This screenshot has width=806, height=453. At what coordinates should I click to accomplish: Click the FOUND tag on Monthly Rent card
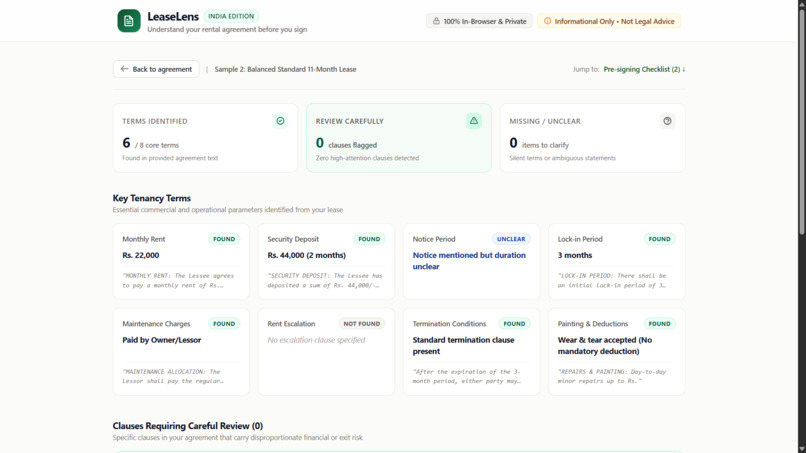pyautogui.click(x=224, y=239)
